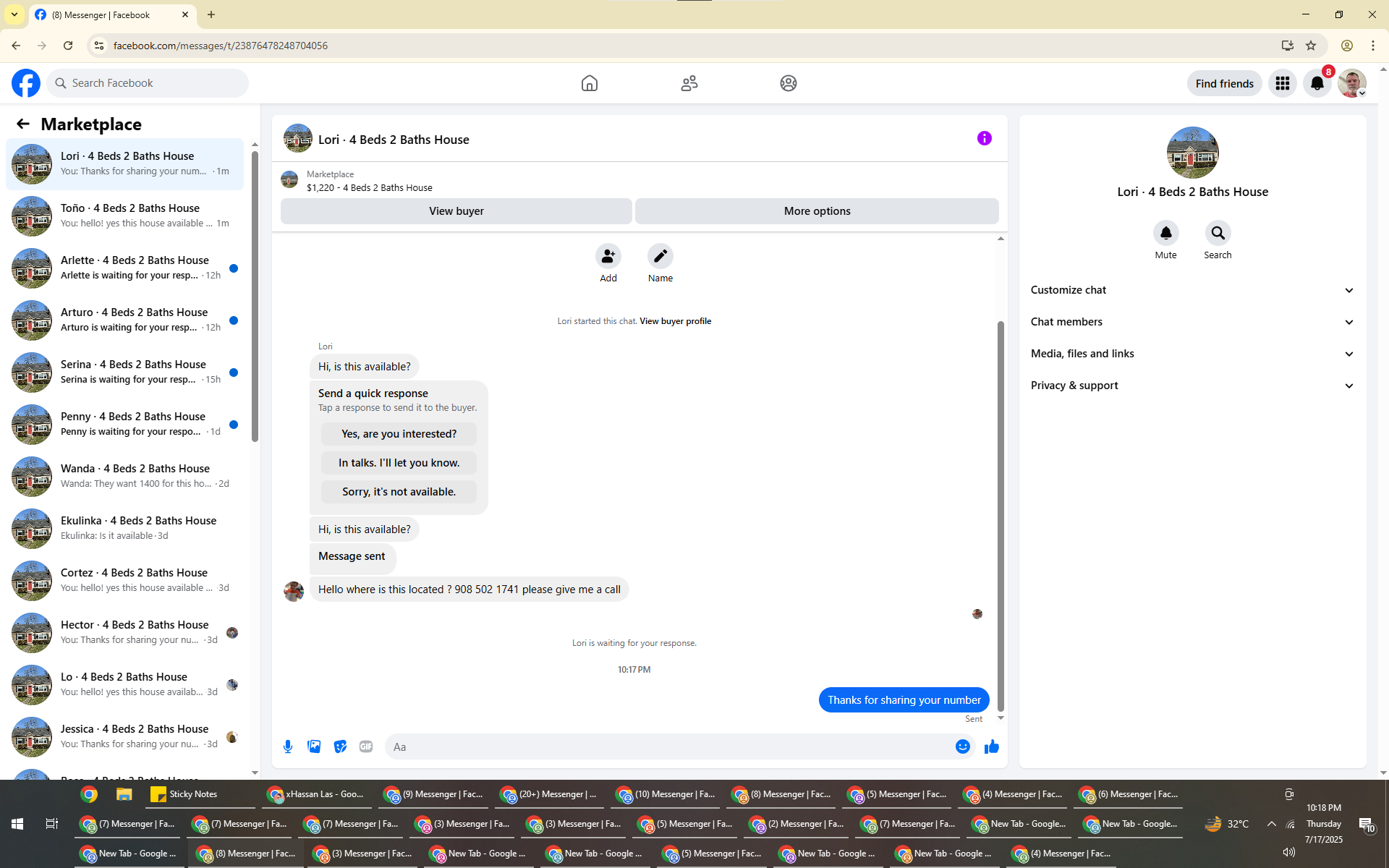Focus the message input field
Viewport: 1389px width, 868px height.
(x=669, y=746)
